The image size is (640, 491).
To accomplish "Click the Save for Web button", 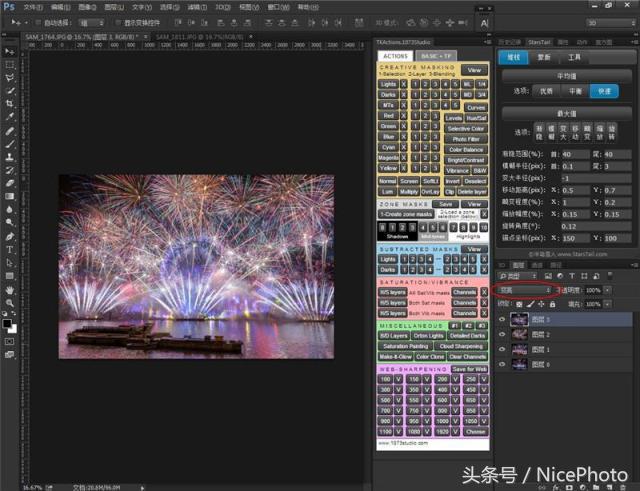I will pos(469,369).
